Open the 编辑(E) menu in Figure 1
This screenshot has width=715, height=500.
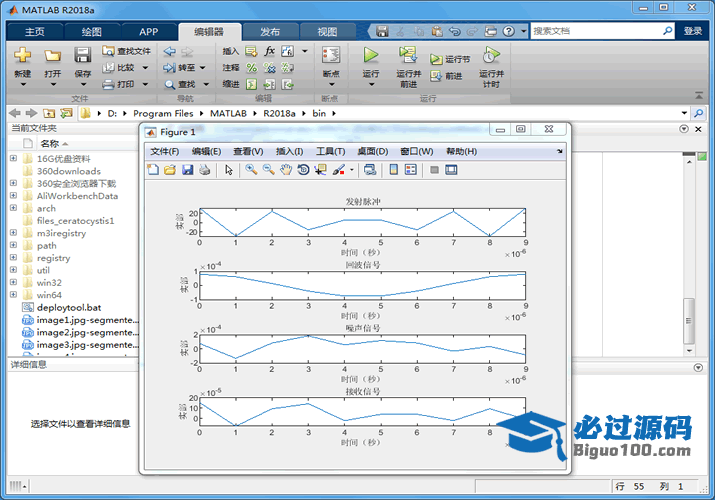click(206, 151)
